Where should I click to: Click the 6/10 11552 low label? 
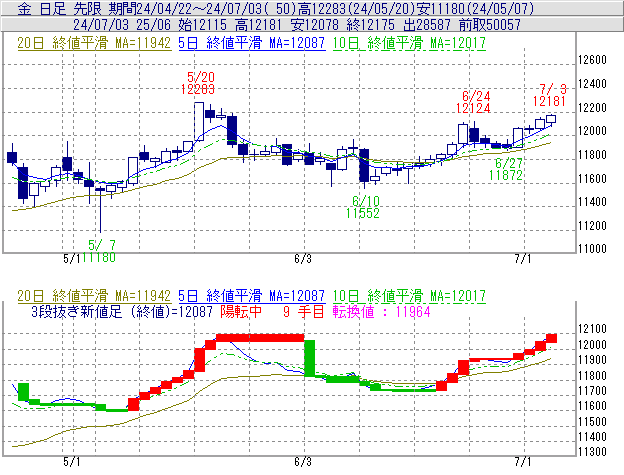363,207
